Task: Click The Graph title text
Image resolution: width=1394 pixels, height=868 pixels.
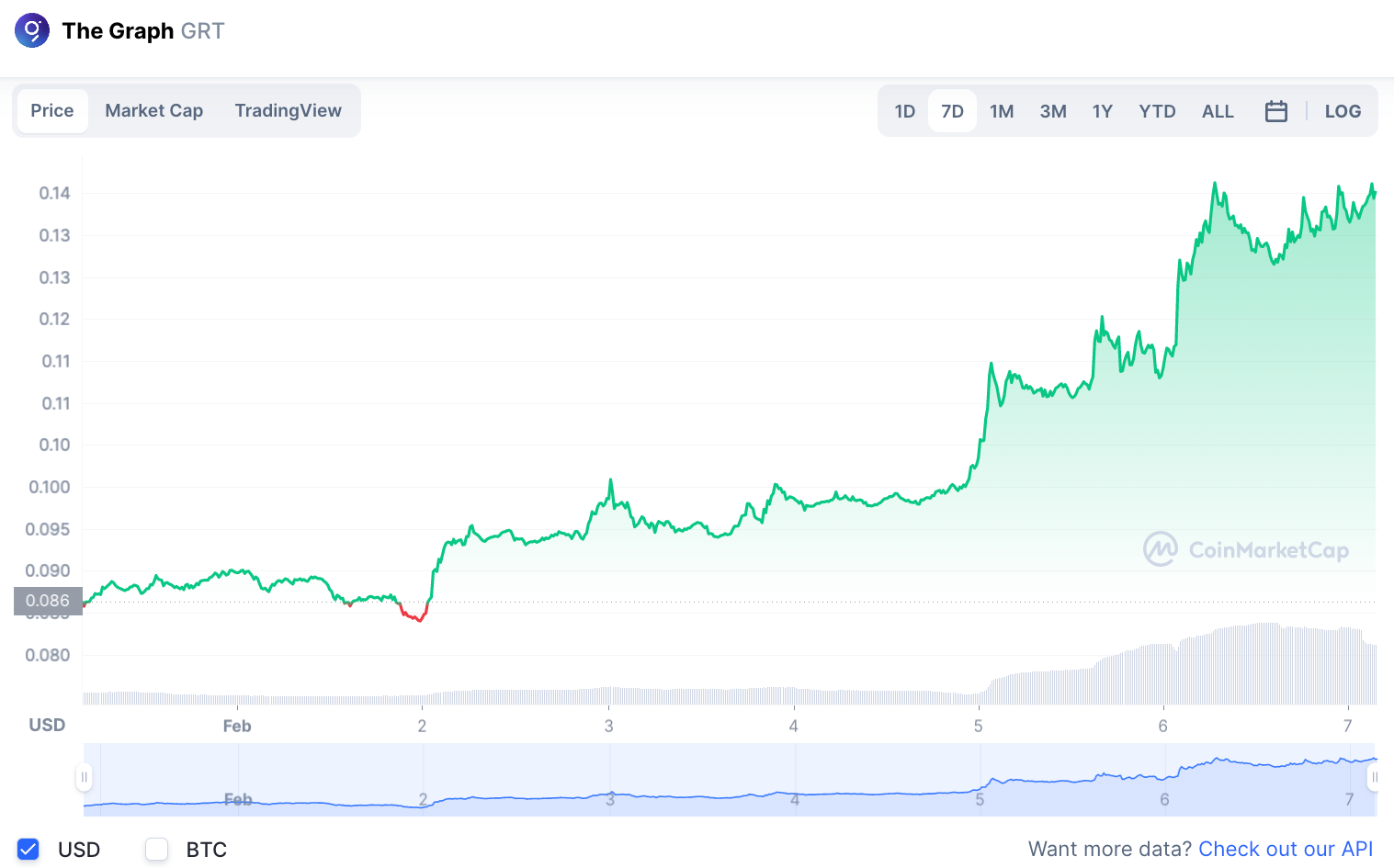Action: (x=118, y=31)
